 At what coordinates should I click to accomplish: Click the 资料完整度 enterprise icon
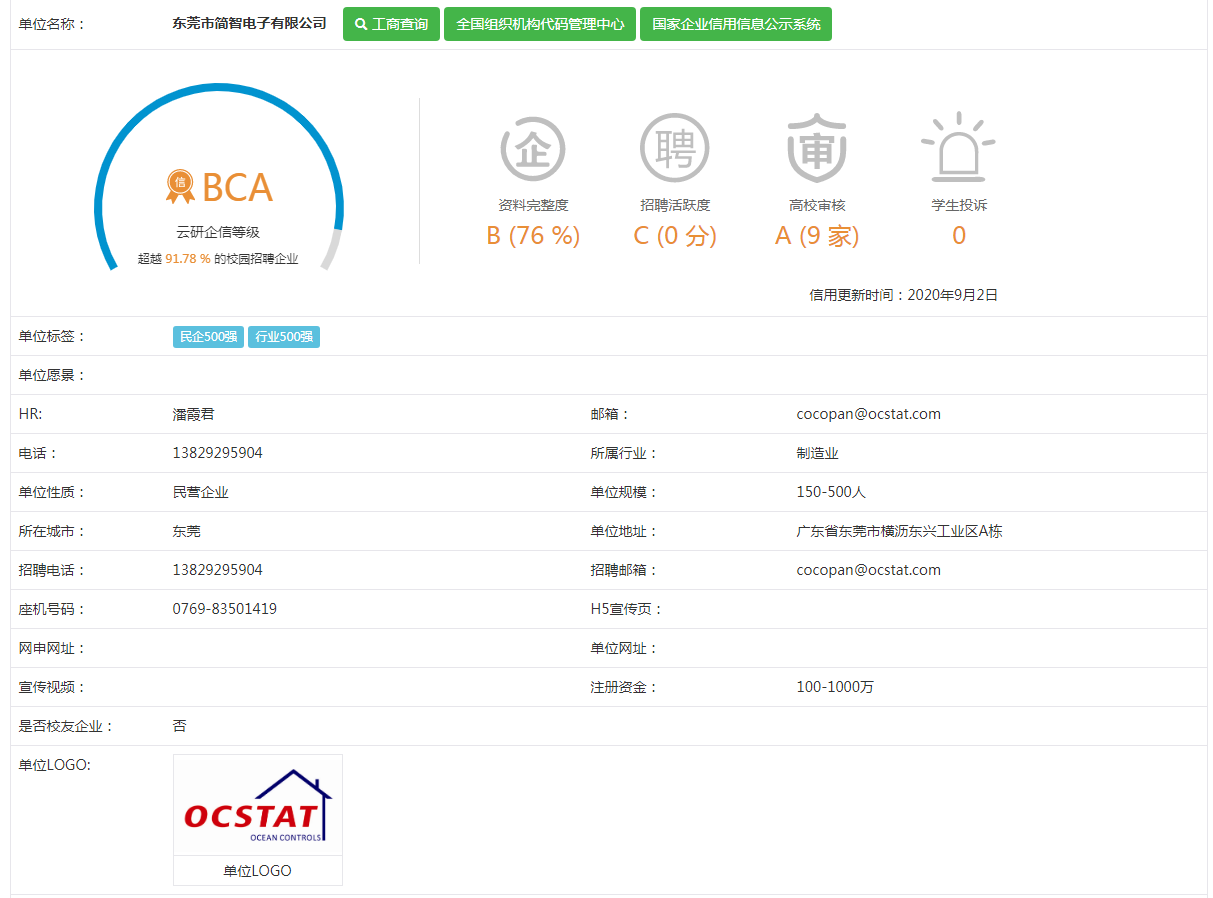click(533, 149)
